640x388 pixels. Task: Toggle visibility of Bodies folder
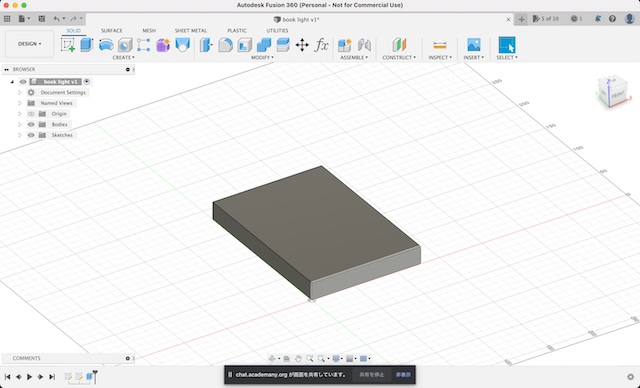pos(31,124)
